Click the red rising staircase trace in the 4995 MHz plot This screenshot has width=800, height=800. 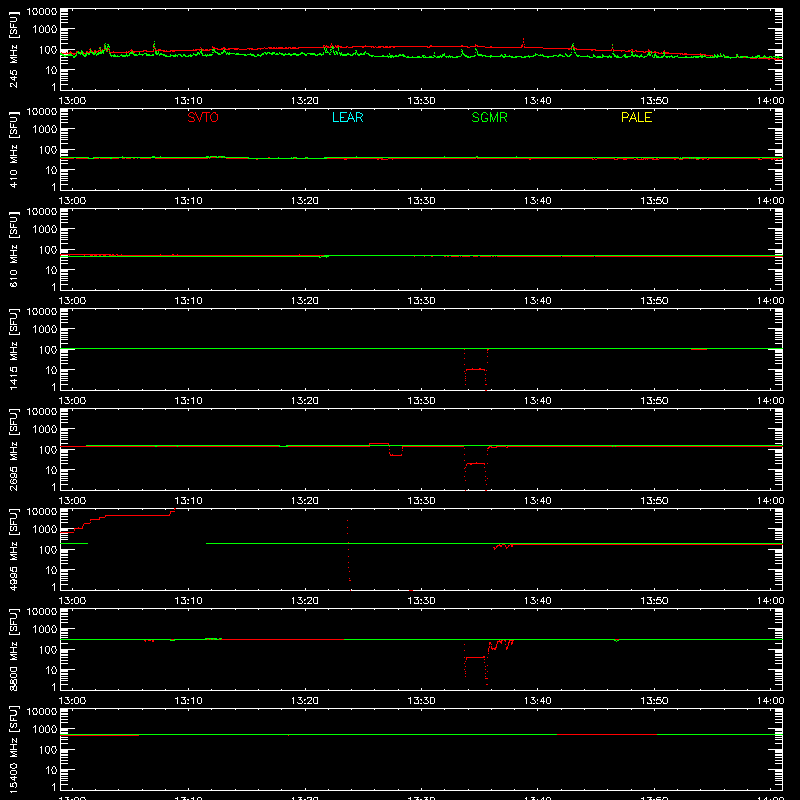pos(118,519)
